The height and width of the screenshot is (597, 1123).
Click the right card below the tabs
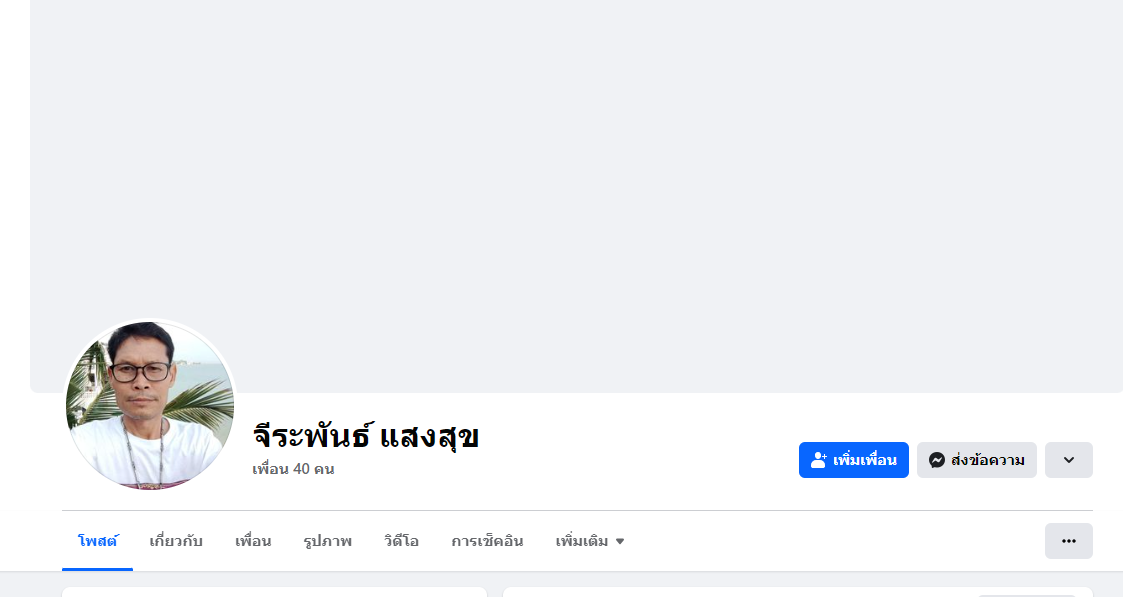(797, 592)
